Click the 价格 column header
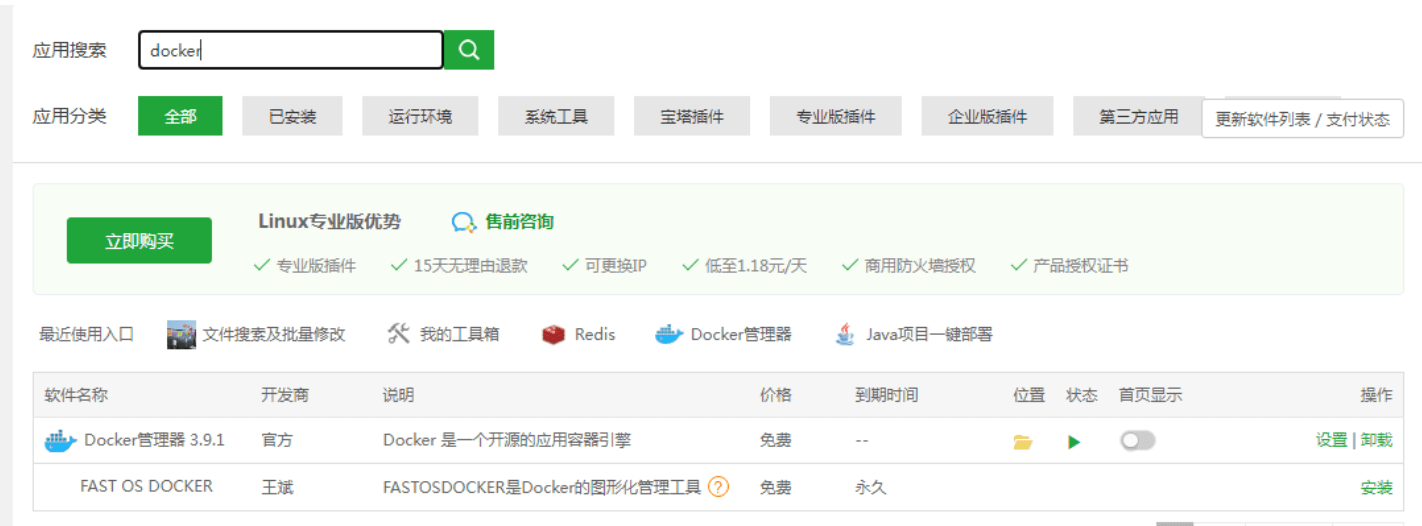 pyautogui.click(x=776, y=395)
